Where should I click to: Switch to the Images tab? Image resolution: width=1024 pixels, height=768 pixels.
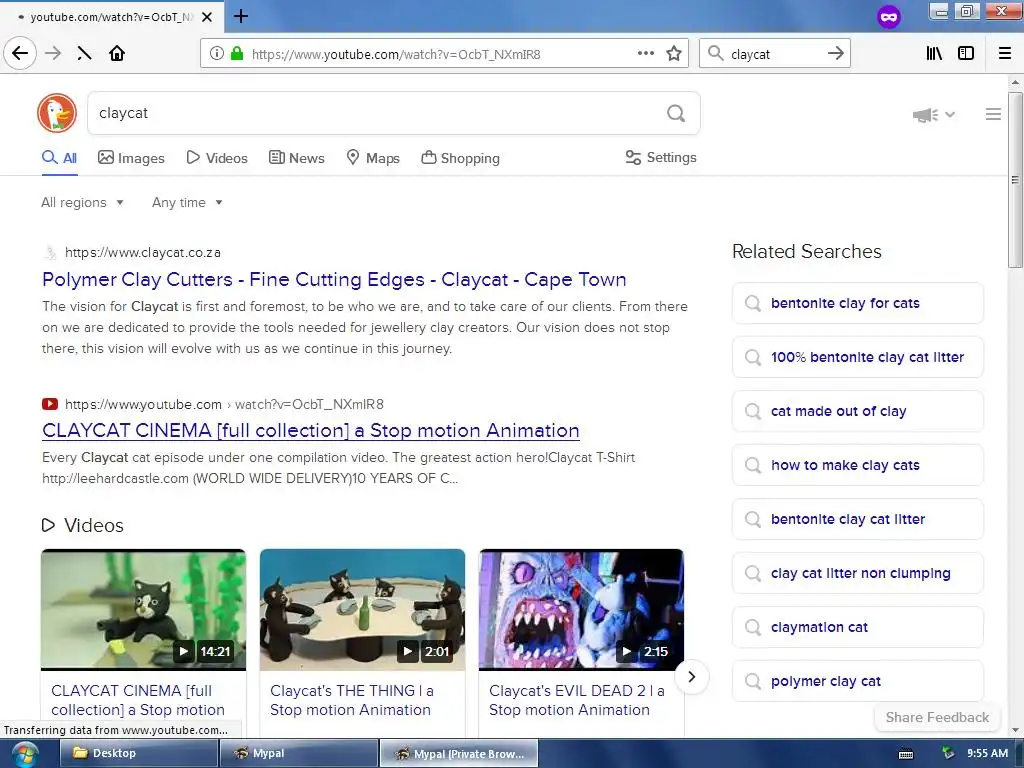[131, 158]
